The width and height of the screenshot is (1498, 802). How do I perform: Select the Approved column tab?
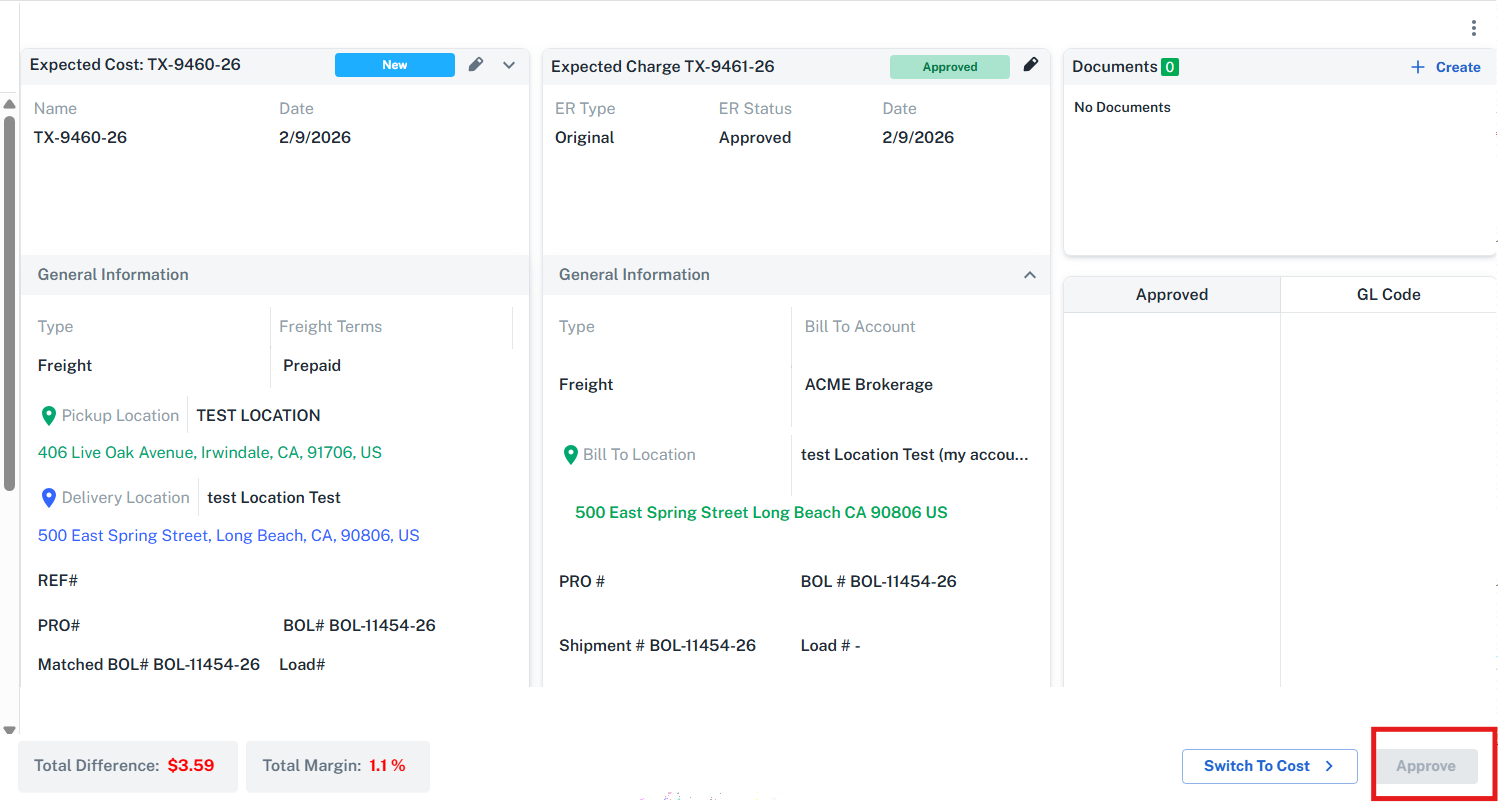coord(1171,295)
